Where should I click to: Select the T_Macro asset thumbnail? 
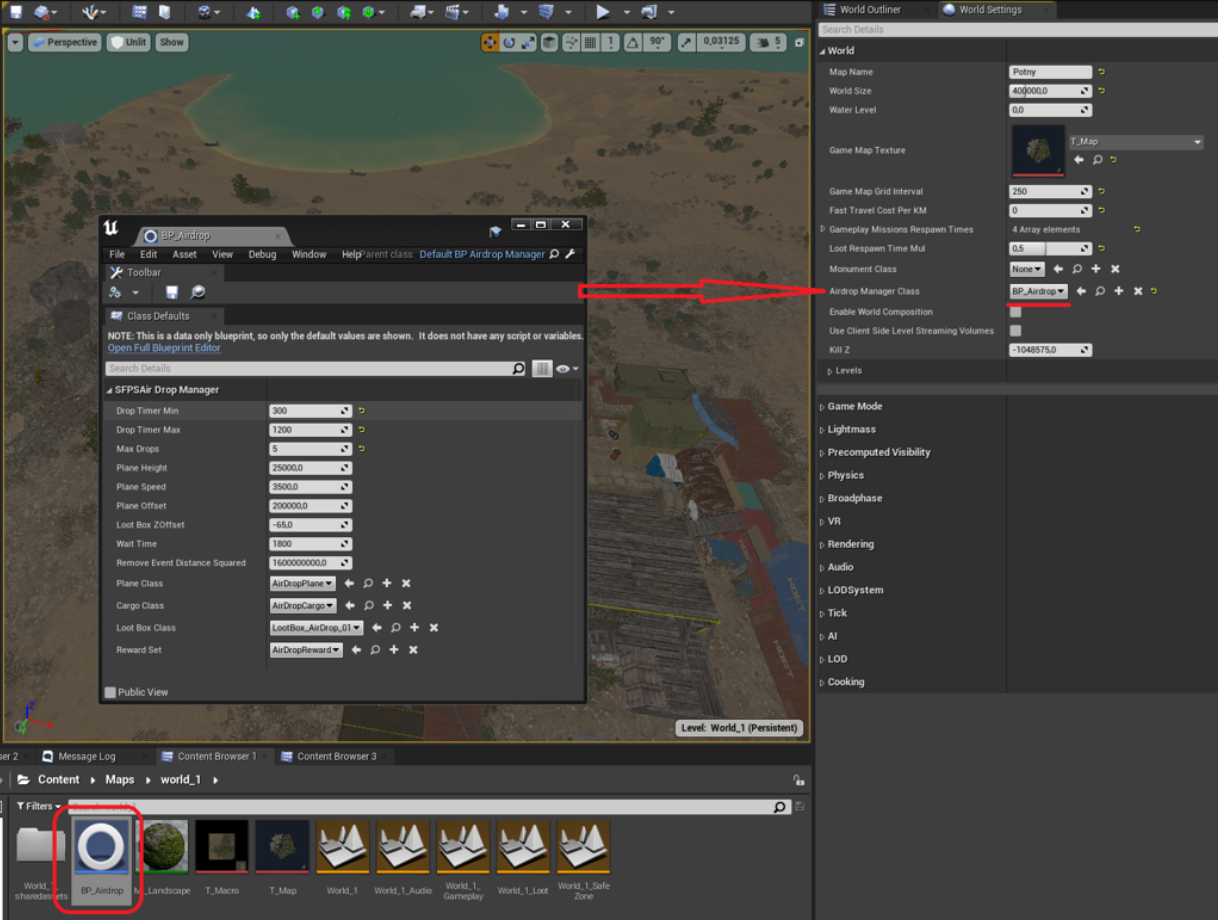coord(222,848)
